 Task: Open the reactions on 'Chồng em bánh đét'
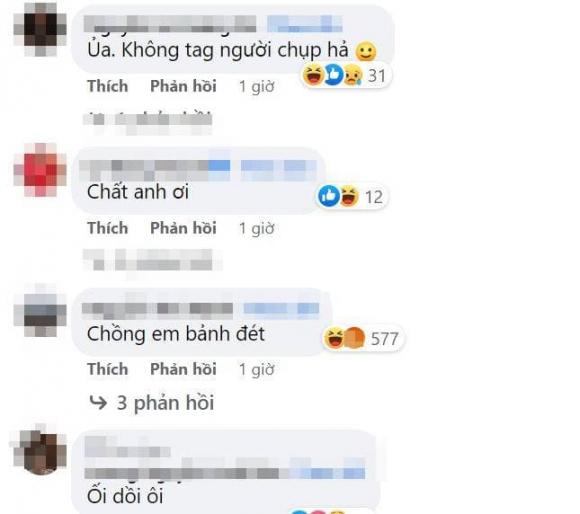(x=362, y=338)
